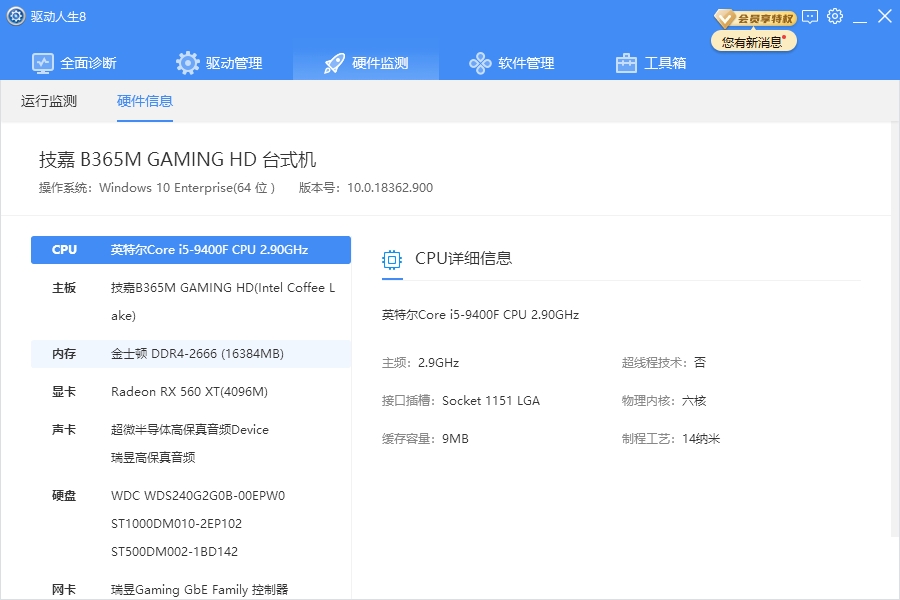
Task: Select the 网卡 network card entry
Action: [190, 589]
